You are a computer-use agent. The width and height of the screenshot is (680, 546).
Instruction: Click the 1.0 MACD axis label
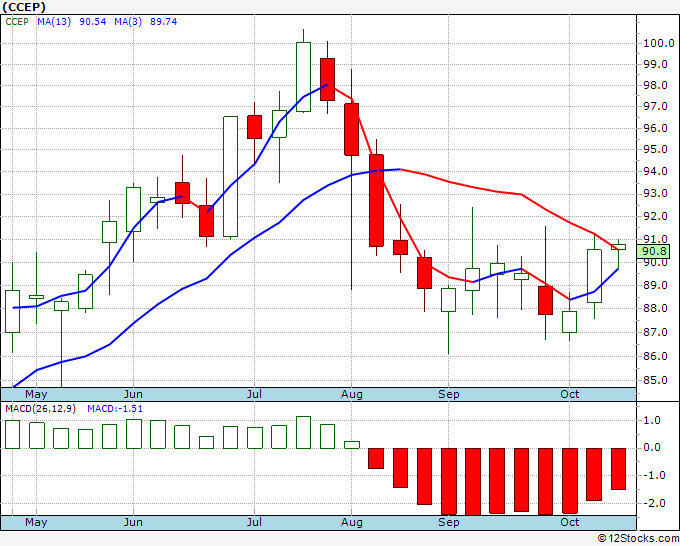(652, 420)
